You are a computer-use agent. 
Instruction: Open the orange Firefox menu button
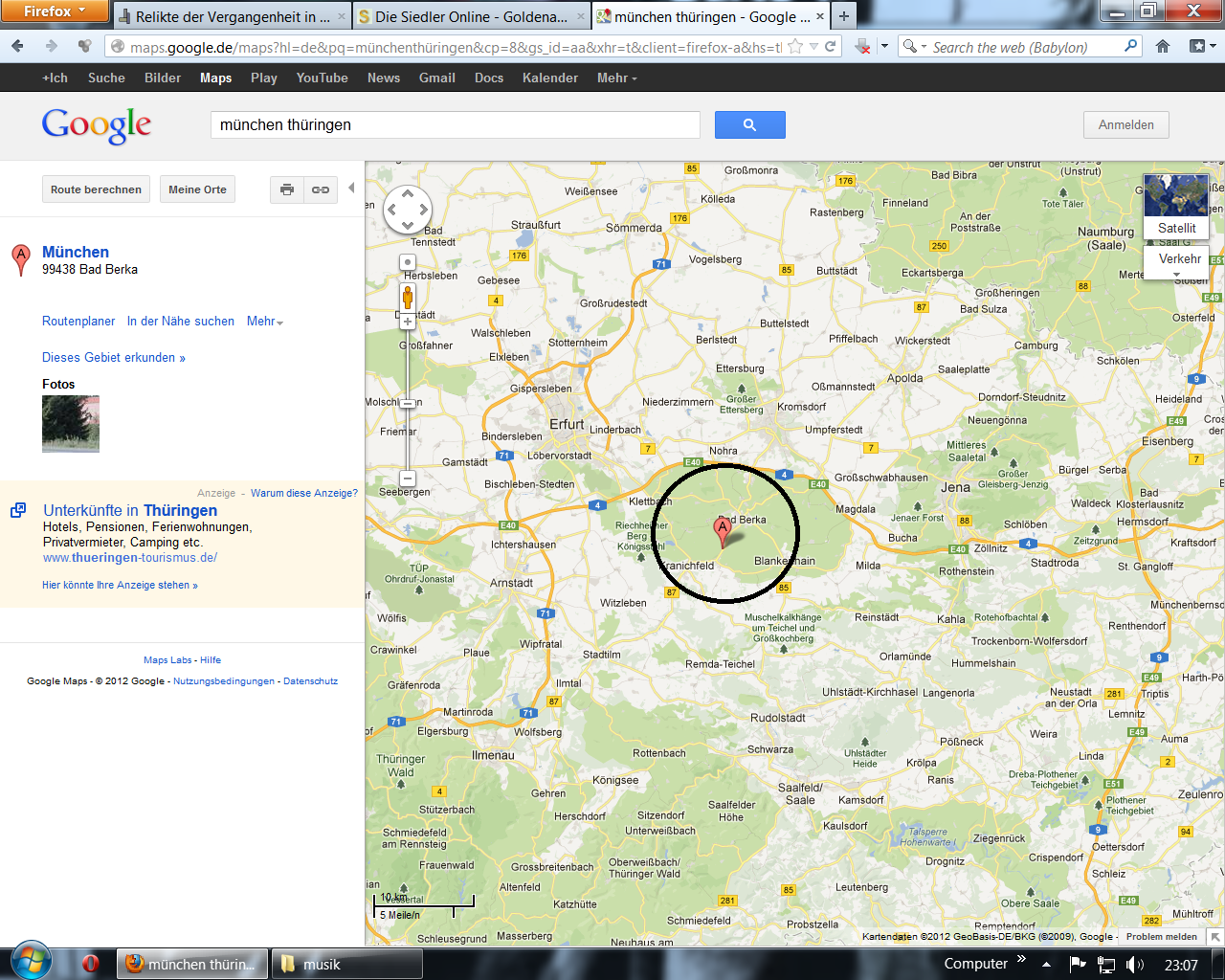pyautogui.click(x=54, y=11)
